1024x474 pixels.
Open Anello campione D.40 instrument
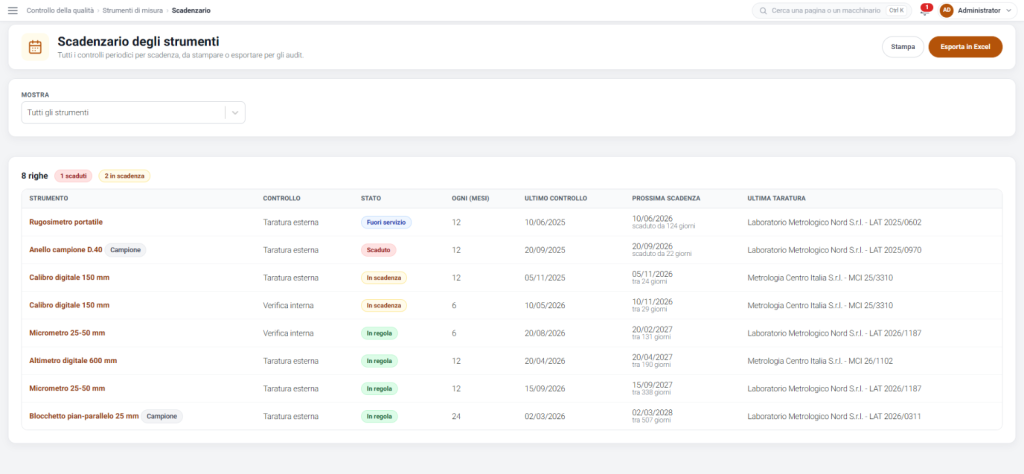point(66,249)
